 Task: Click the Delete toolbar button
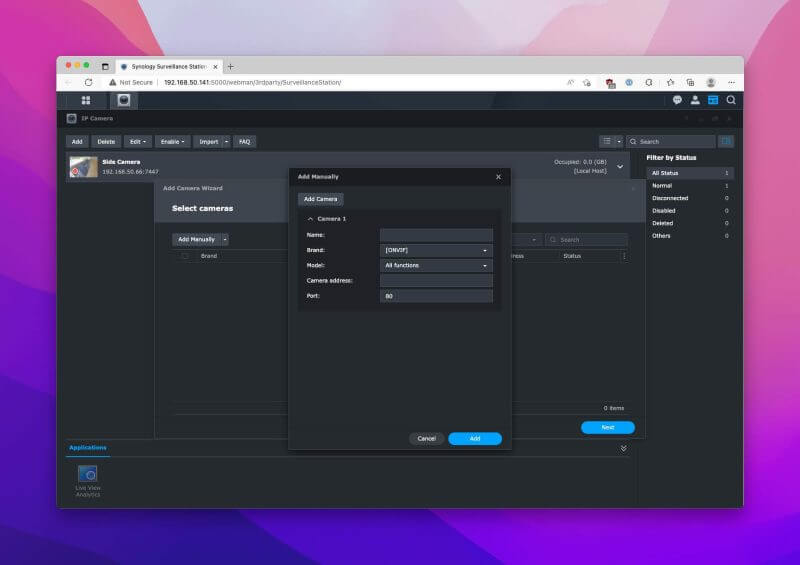coord(106,141)
